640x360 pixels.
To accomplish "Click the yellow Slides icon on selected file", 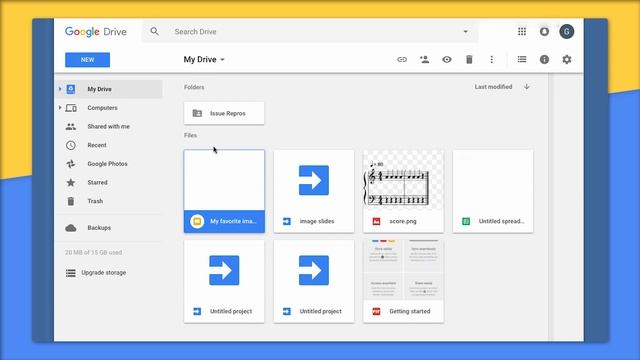I will point(197,221).
